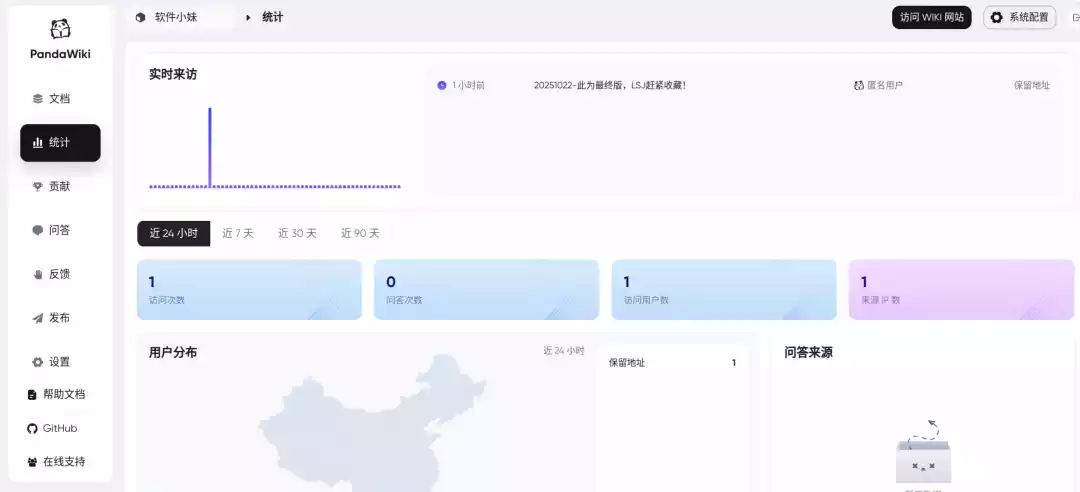
Task: Open the 软件小妹 knowledge base selector
Action: [x=183, y=17]
